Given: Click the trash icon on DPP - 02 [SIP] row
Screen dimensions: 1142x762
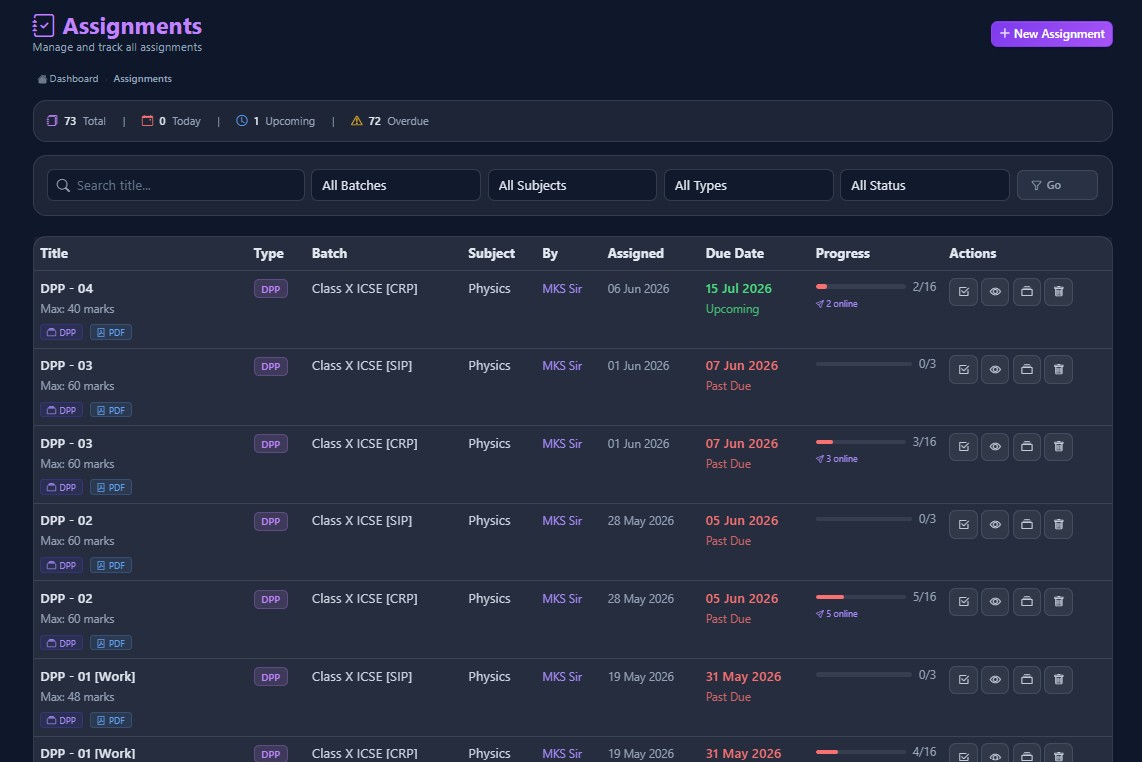Looking at the screenshot, I should 1058,525.
